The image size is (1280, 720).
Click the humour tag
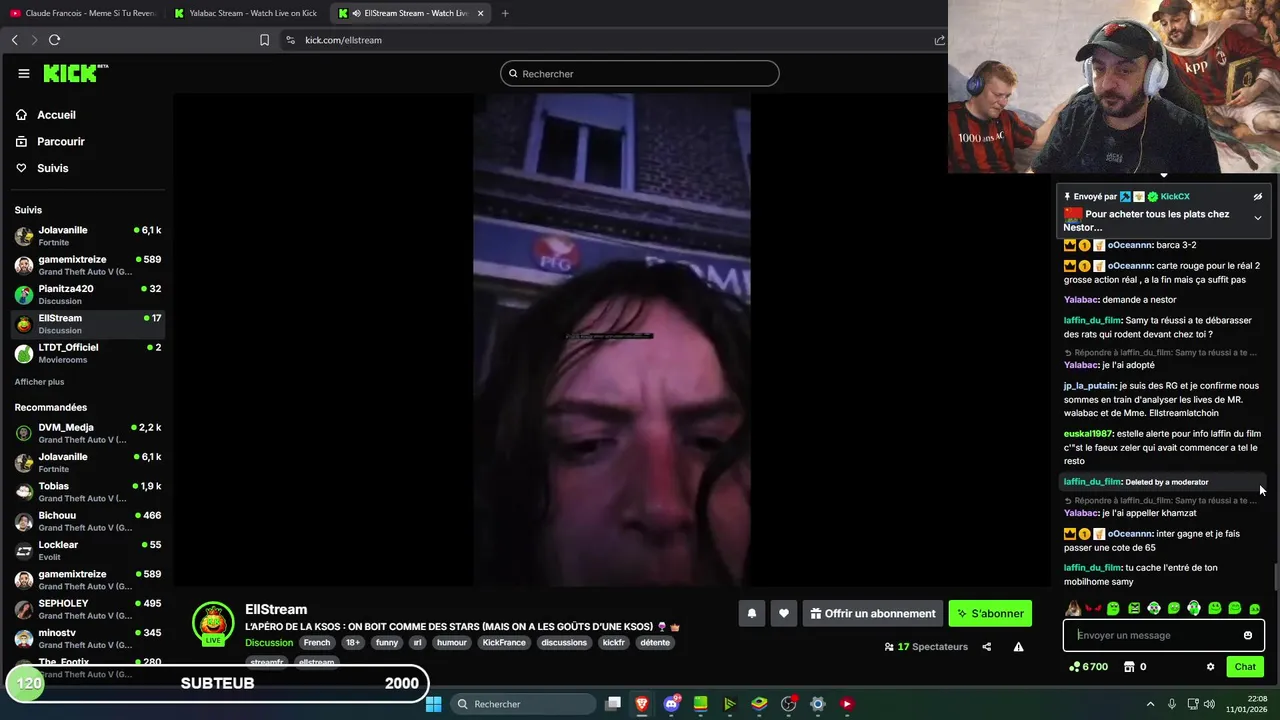[452, 643]
